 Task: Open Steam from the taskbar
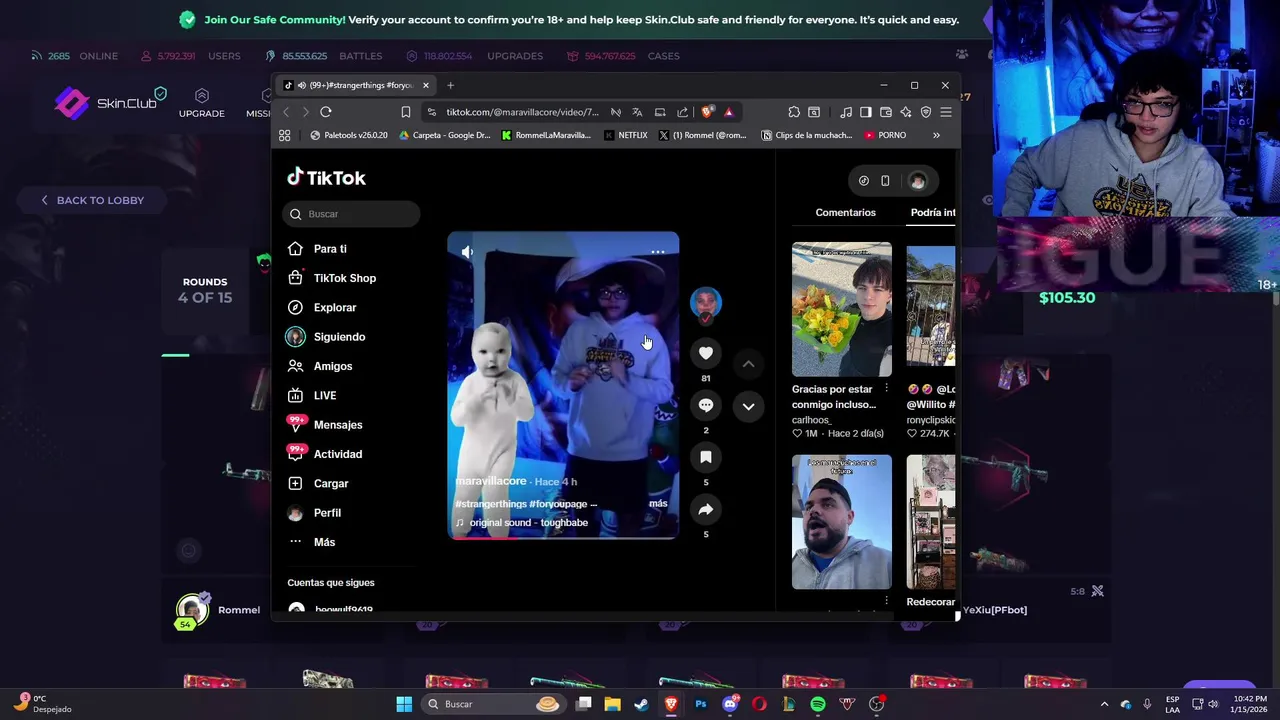point(641,704)
